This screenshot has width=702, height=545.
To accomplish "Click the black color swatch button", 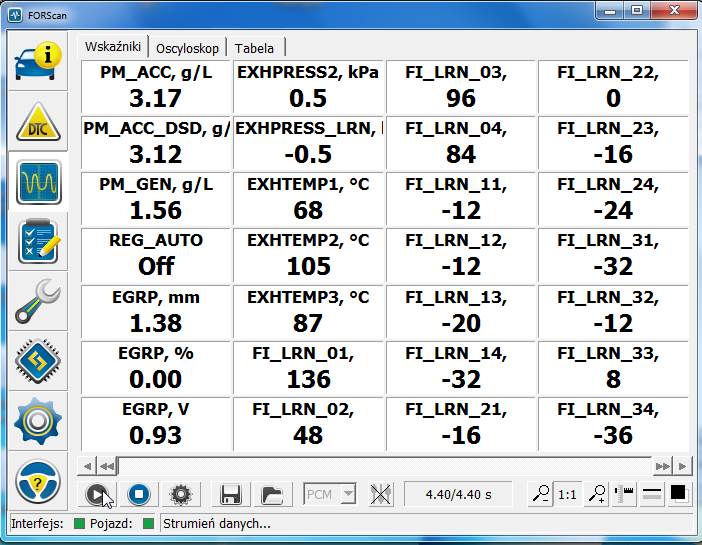I will [x=679, y=493].
